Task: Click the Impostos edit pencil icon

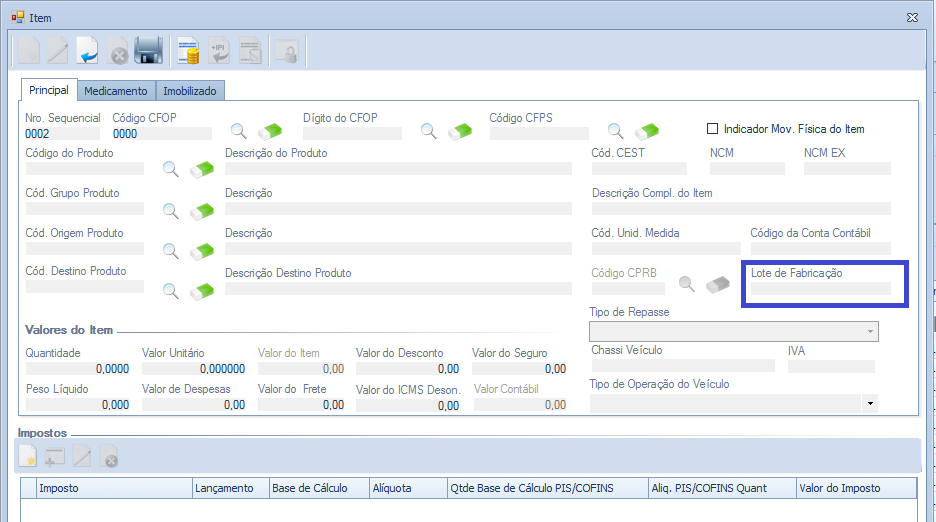Action: coord(82,457)
